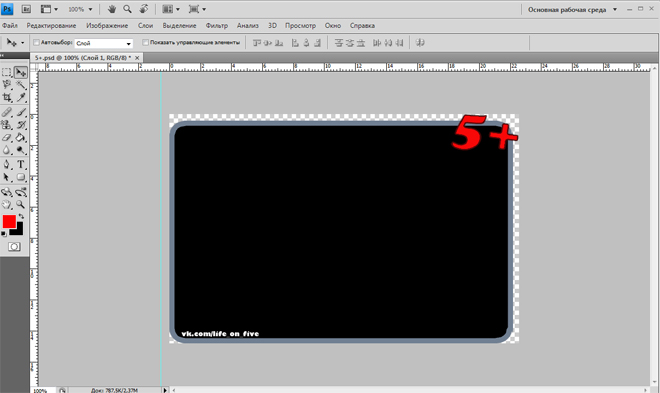Check Показать управляющие элементы option

145,42
